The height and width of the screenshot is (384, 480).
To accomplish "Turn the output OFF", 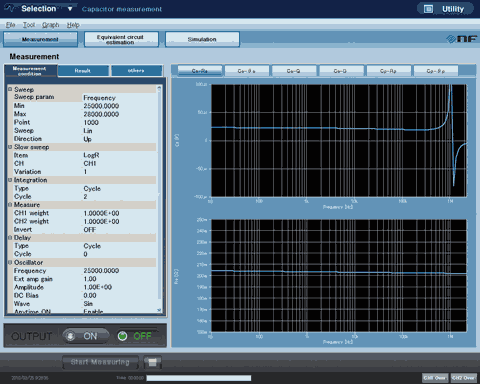I will click(x=137, y=336).
